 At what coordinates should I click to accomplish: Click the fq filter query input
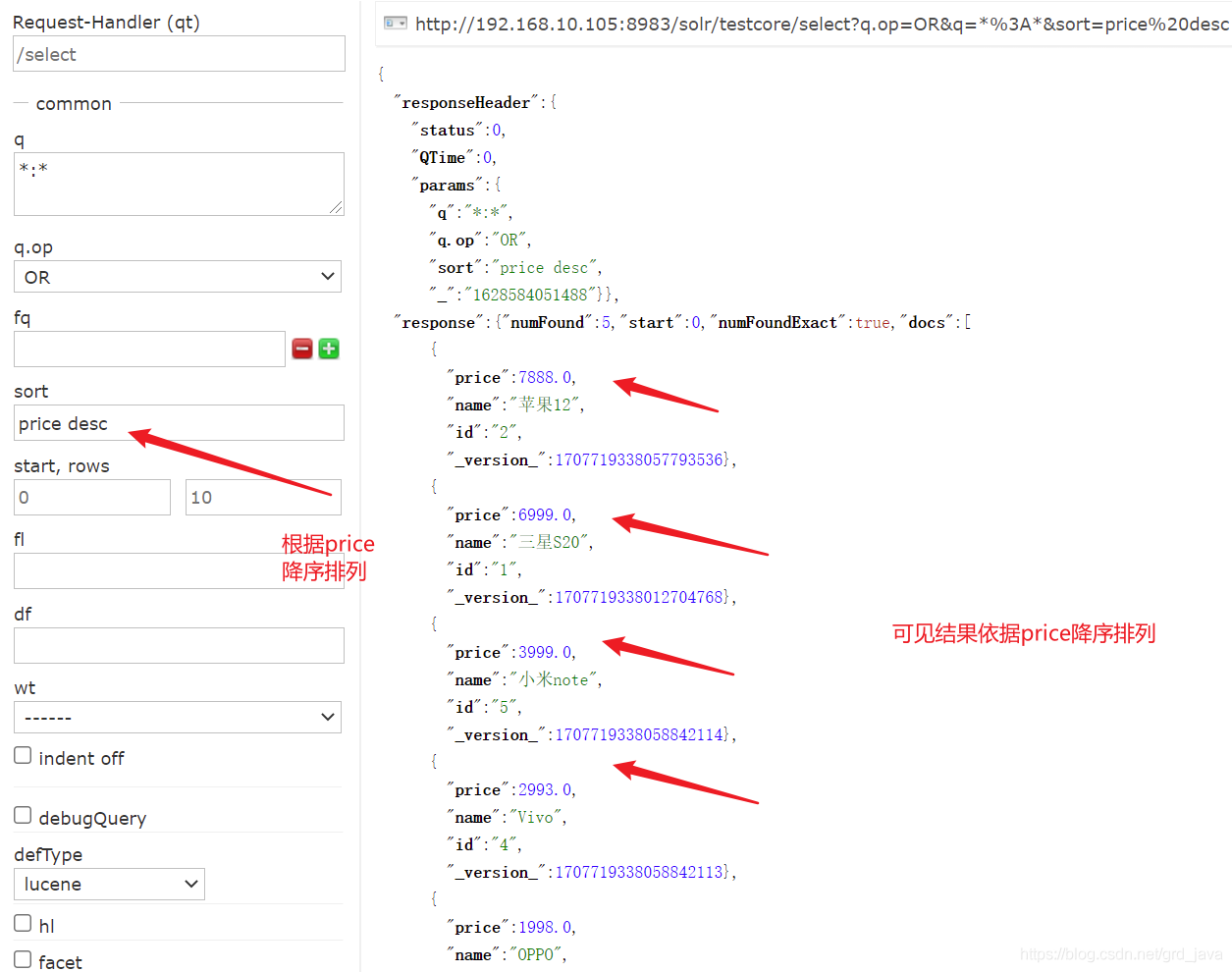[149, 349]
